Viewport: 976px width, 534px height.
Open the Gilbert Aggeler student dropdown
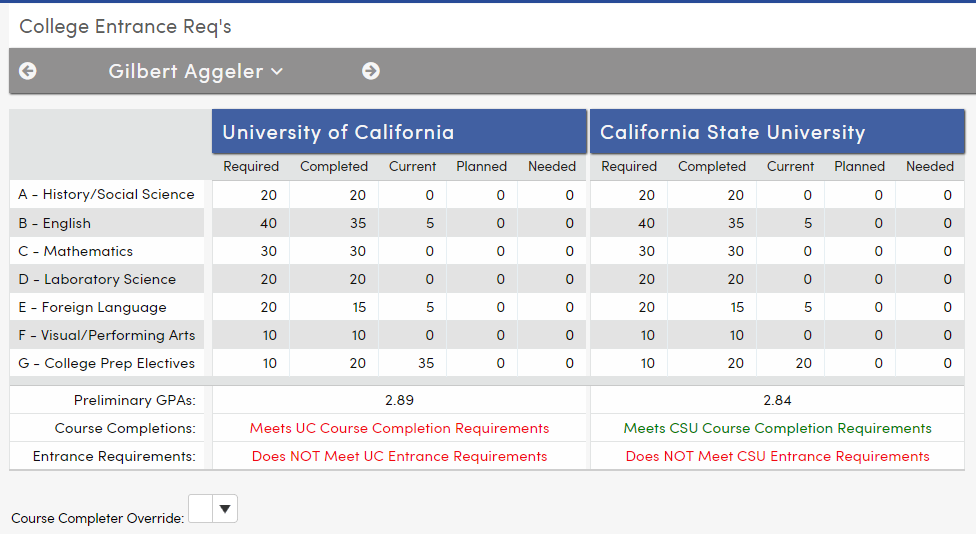click(x=195, y=72)
